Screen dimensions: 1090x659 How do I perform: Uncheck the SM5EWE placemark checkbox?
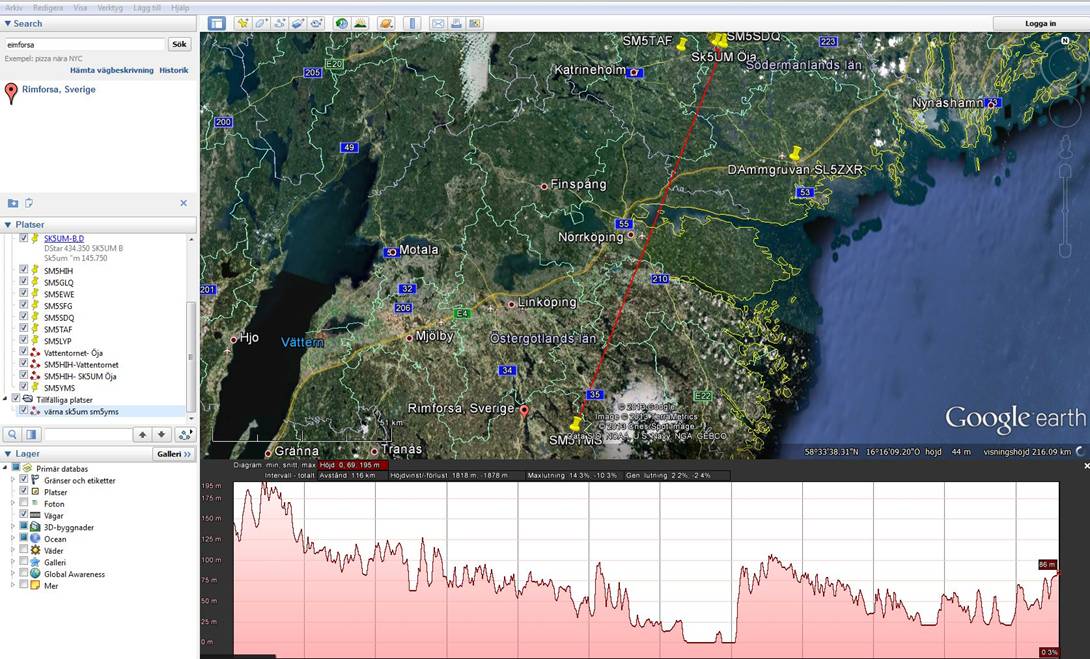(x=24, y=293)
